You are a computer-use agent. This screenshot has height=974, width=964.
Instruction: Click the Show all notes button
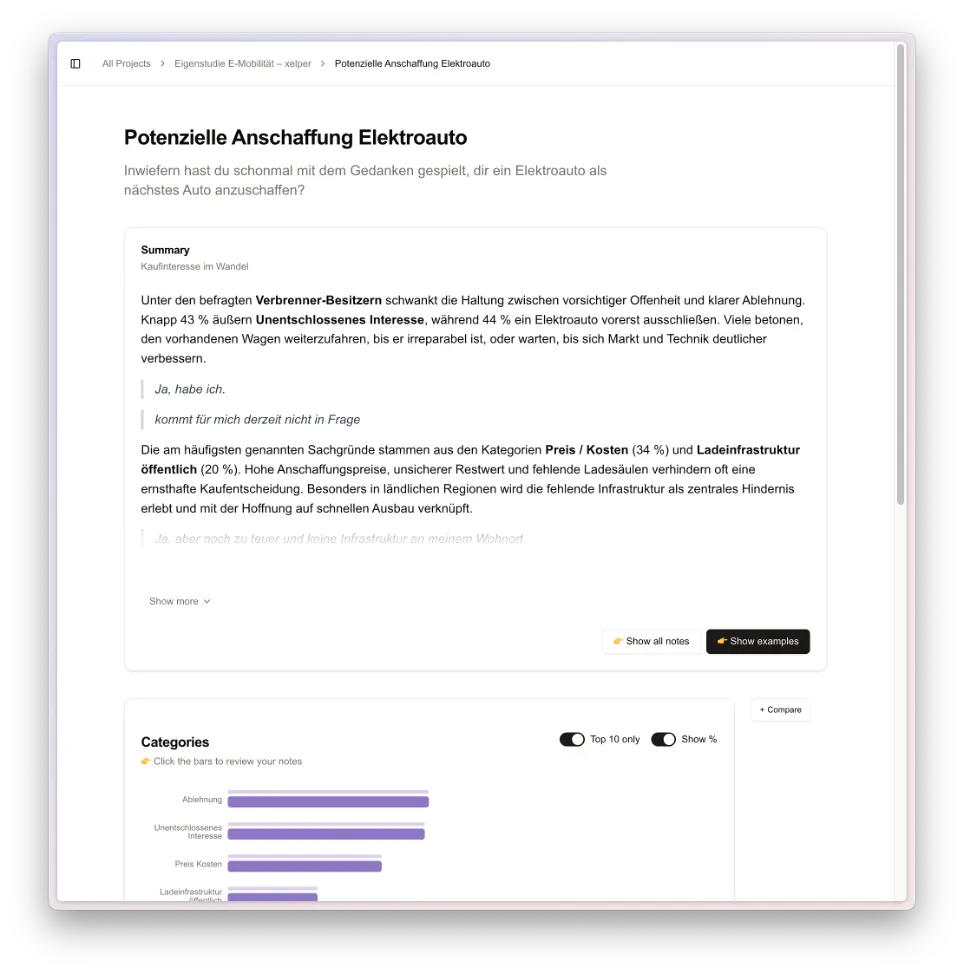[651, 641]
